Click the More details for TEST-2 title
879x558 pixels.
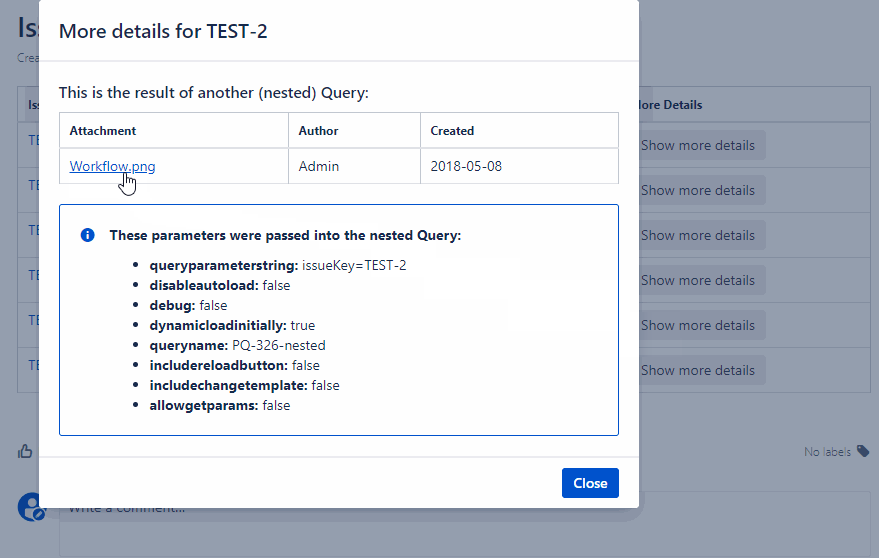163,31
